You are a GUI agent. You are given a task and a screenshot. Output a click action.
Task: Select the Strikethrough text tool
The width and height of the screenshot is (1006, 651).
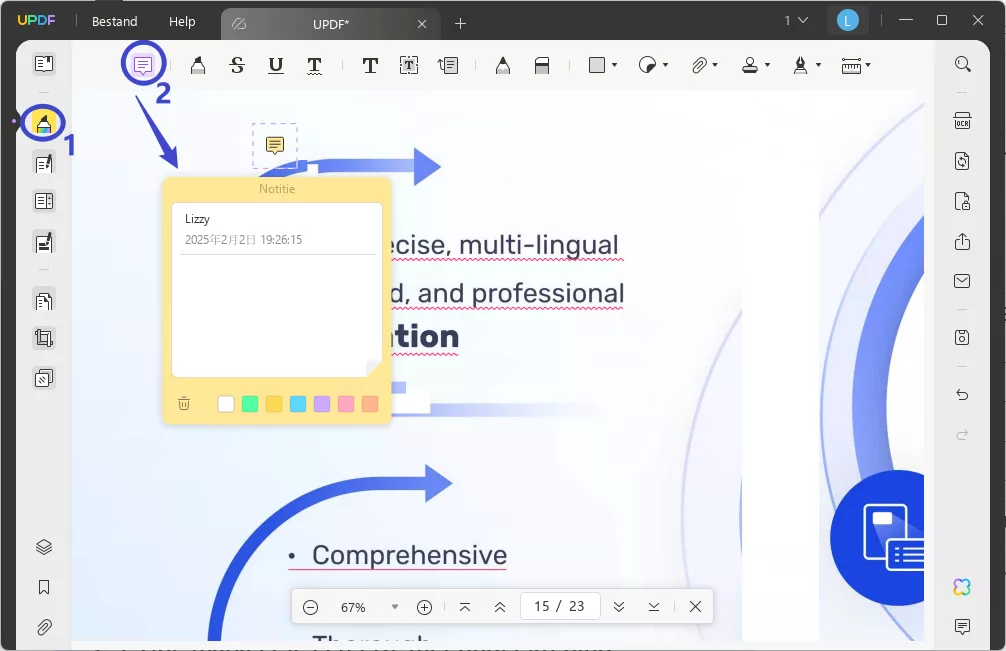[x=237, y=65]
